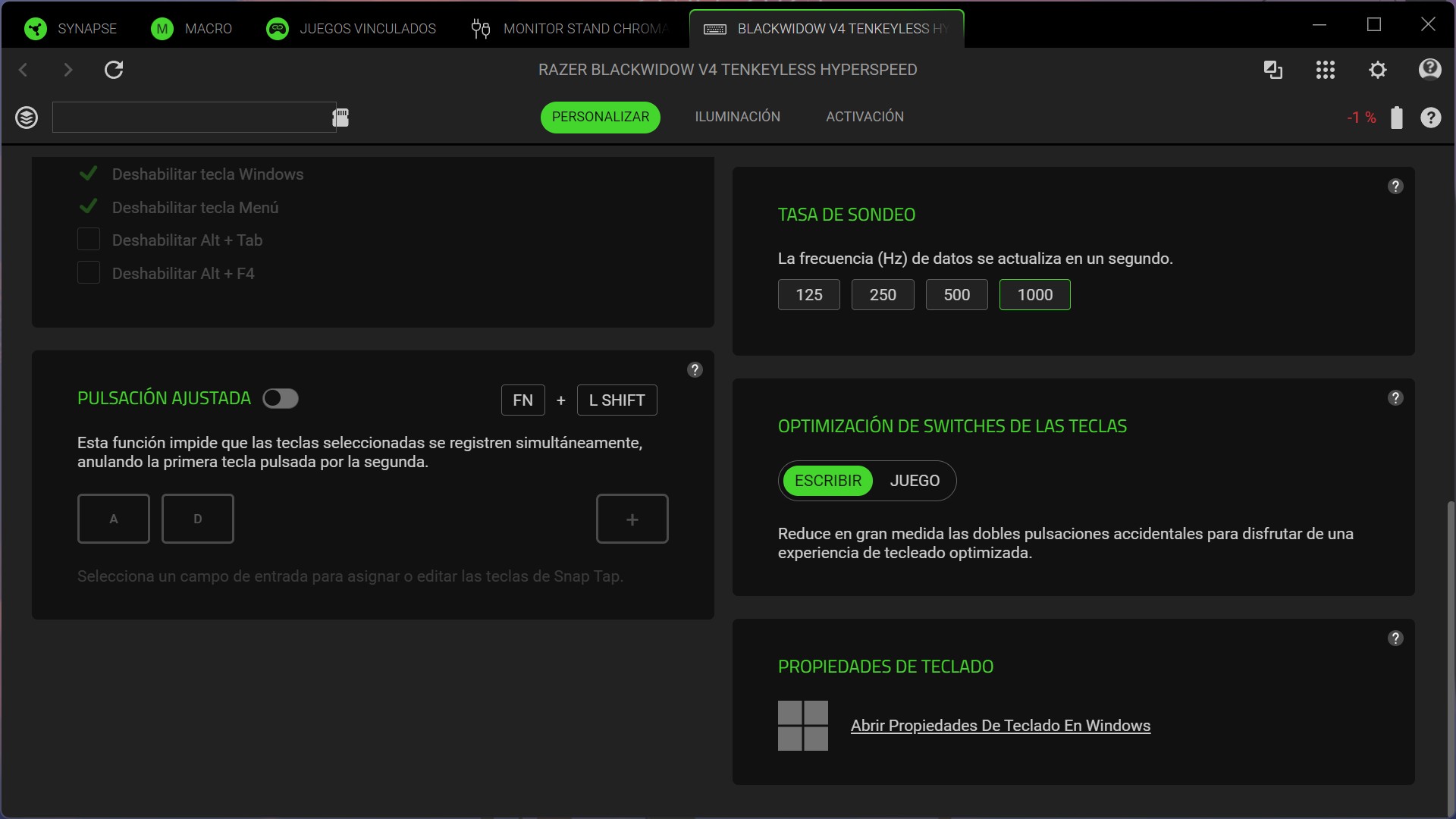Add a new snap tap key pair
1456x819 pixels.
point(632,519)
